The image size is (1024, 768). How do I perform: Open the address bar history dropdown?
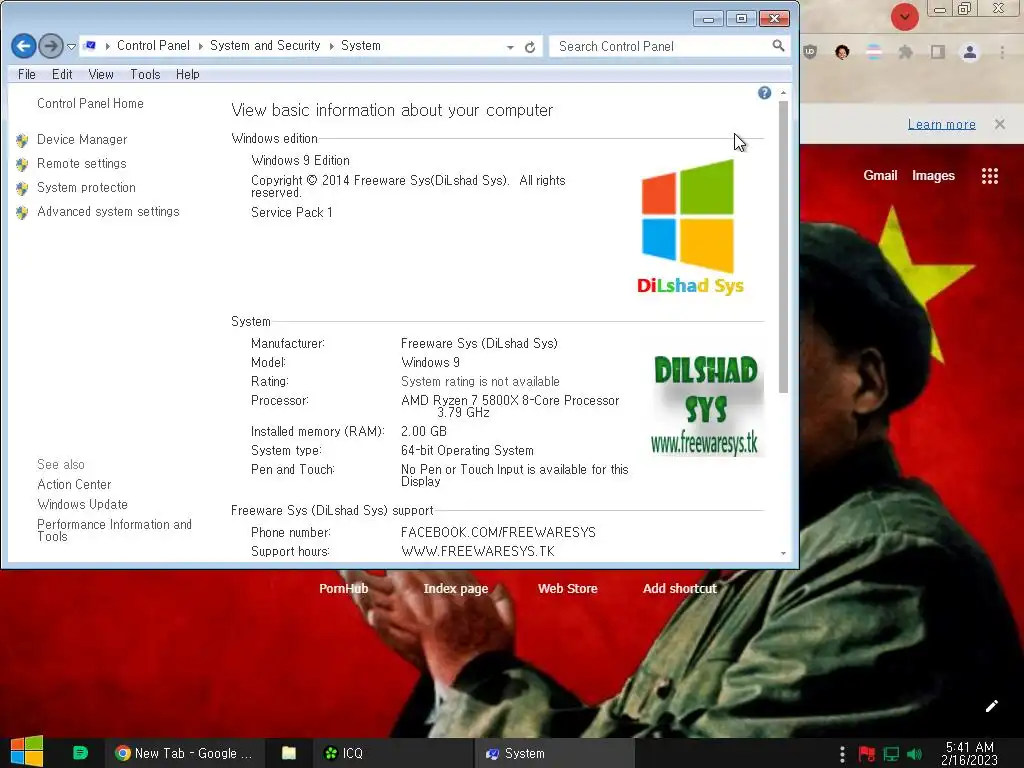[x=510, y=47]
